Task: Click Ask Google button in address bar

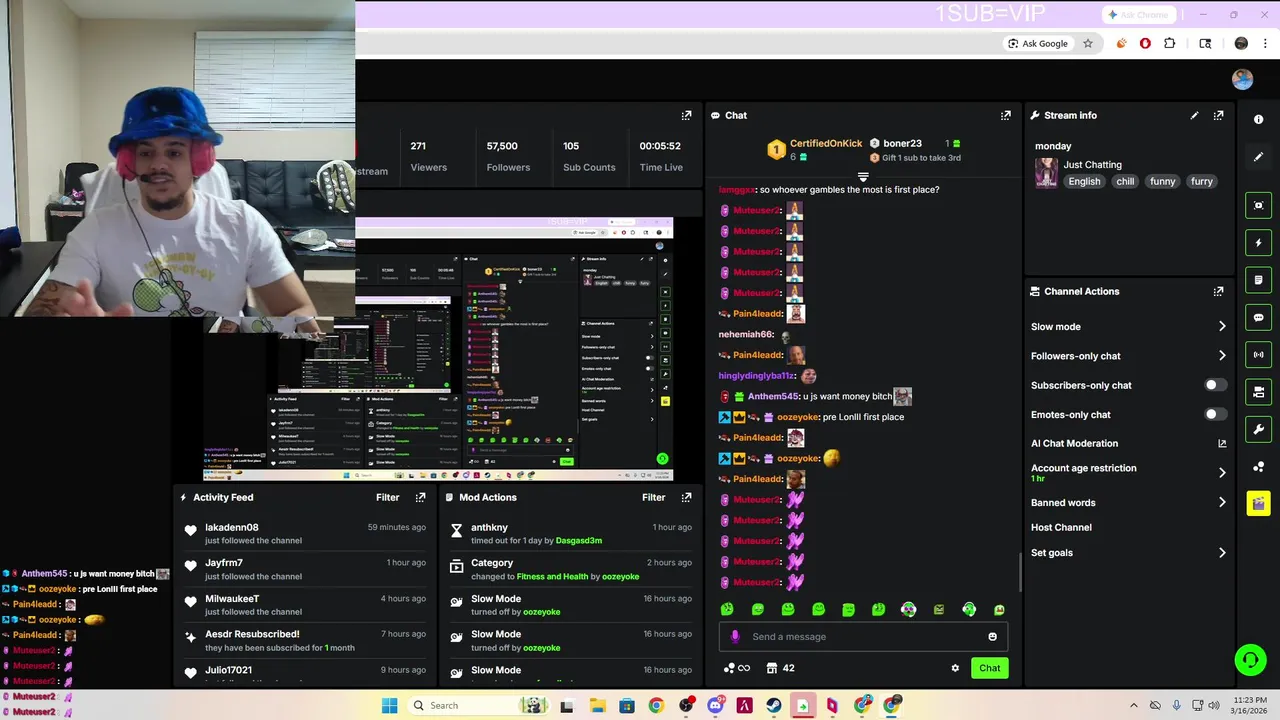Action: tap(1038, 44)
